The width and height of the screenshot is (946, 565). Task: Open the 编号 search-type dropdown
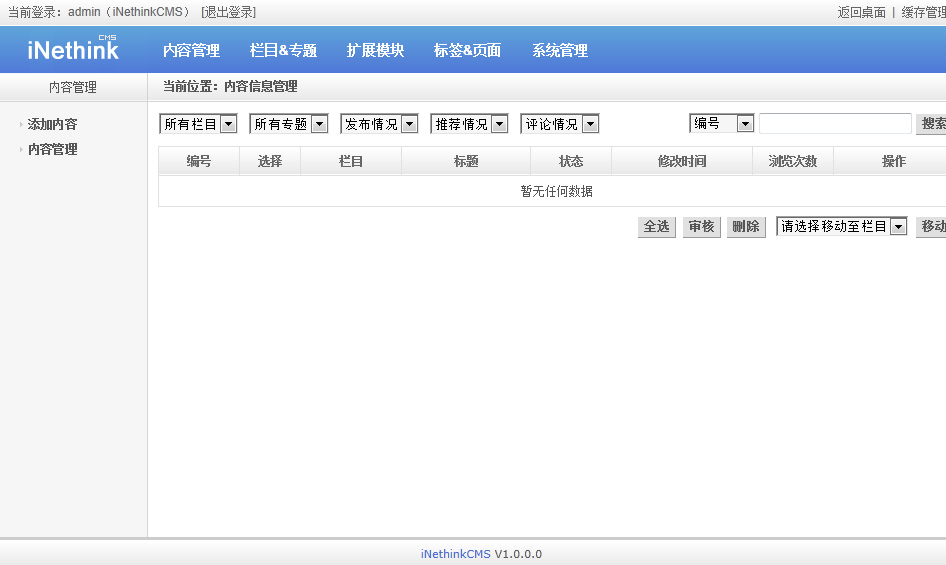[721, 123]
